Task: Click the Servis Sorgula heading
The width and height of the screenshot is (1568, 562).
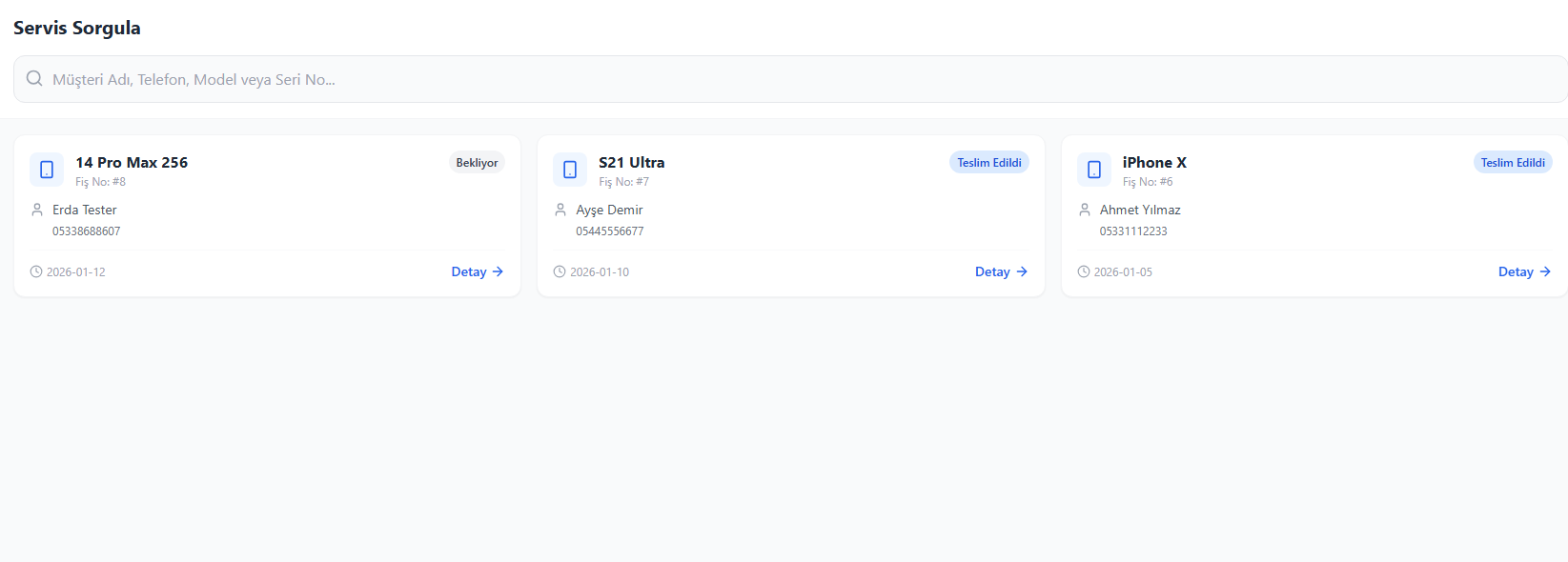Action: point(77,28)
